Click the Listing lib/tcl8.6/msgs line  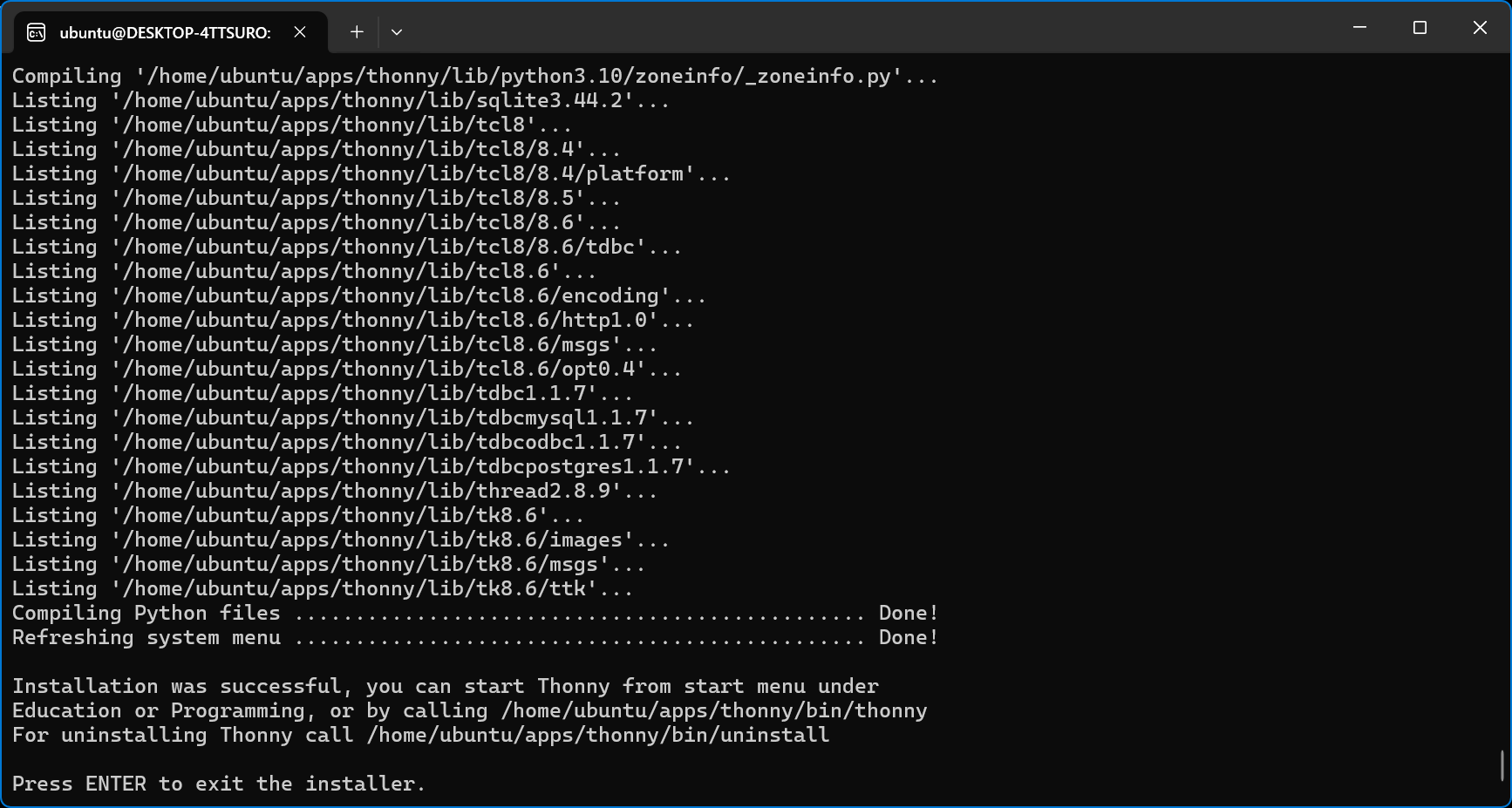335,344
